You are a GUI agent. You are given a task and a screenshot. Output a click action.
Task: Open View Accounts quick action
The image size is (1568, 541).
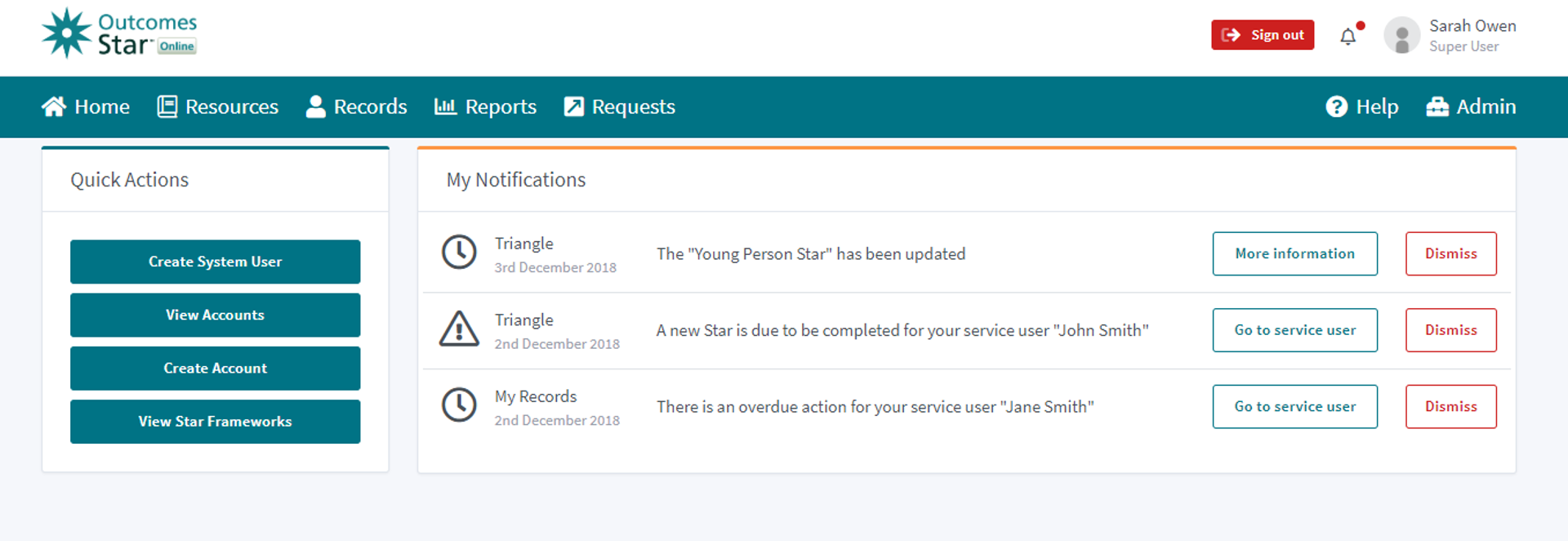click(215, 315)
